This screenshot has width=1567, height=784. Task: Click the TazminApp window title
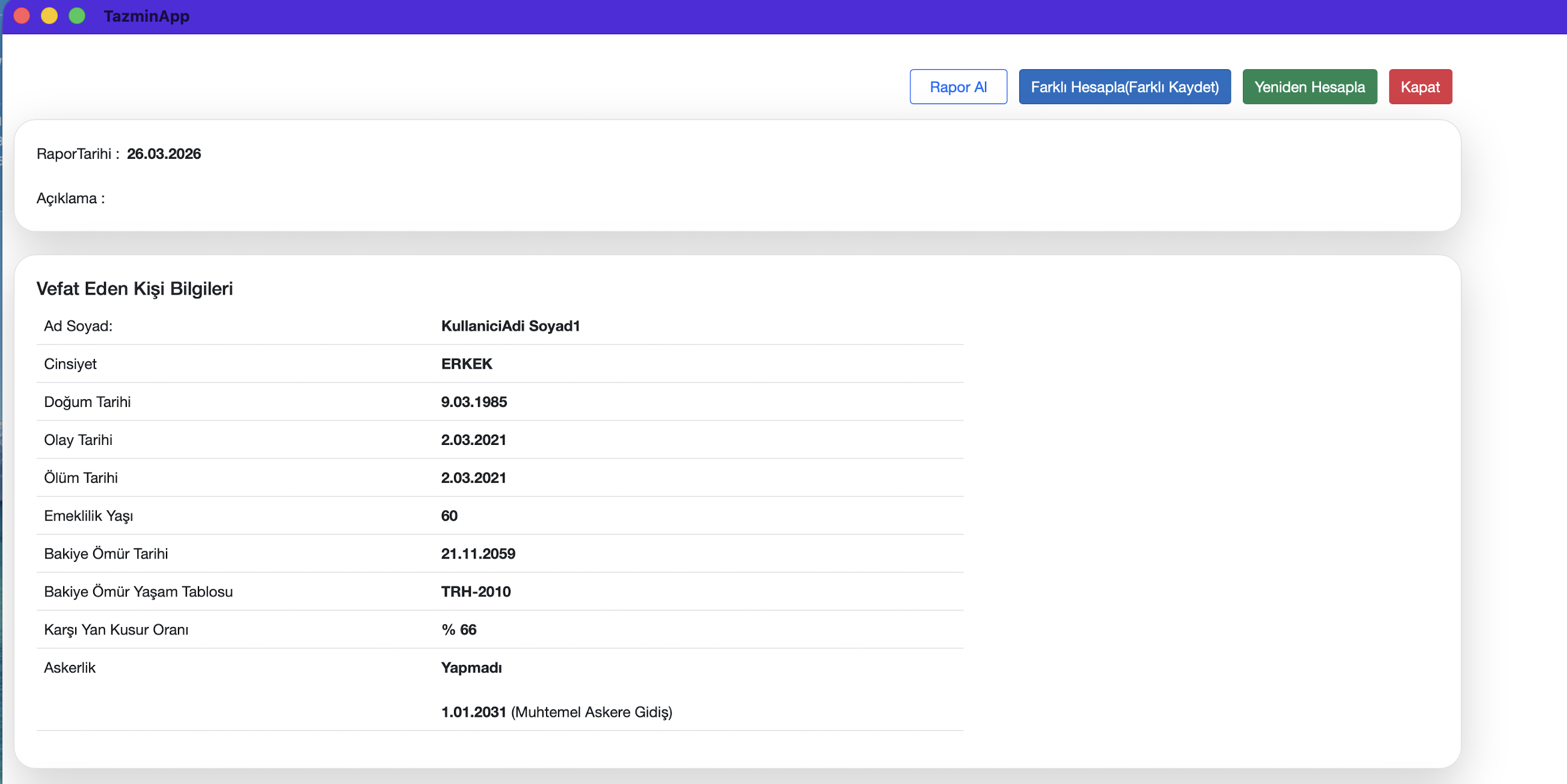coord(147,16)
